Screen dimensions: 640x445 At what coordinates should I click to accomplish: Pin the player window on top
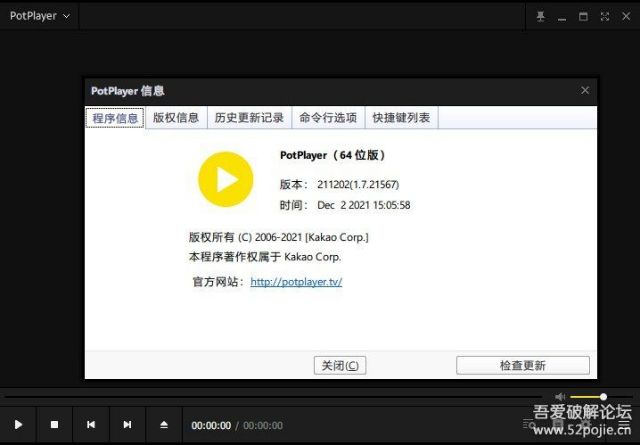(540, 16)
